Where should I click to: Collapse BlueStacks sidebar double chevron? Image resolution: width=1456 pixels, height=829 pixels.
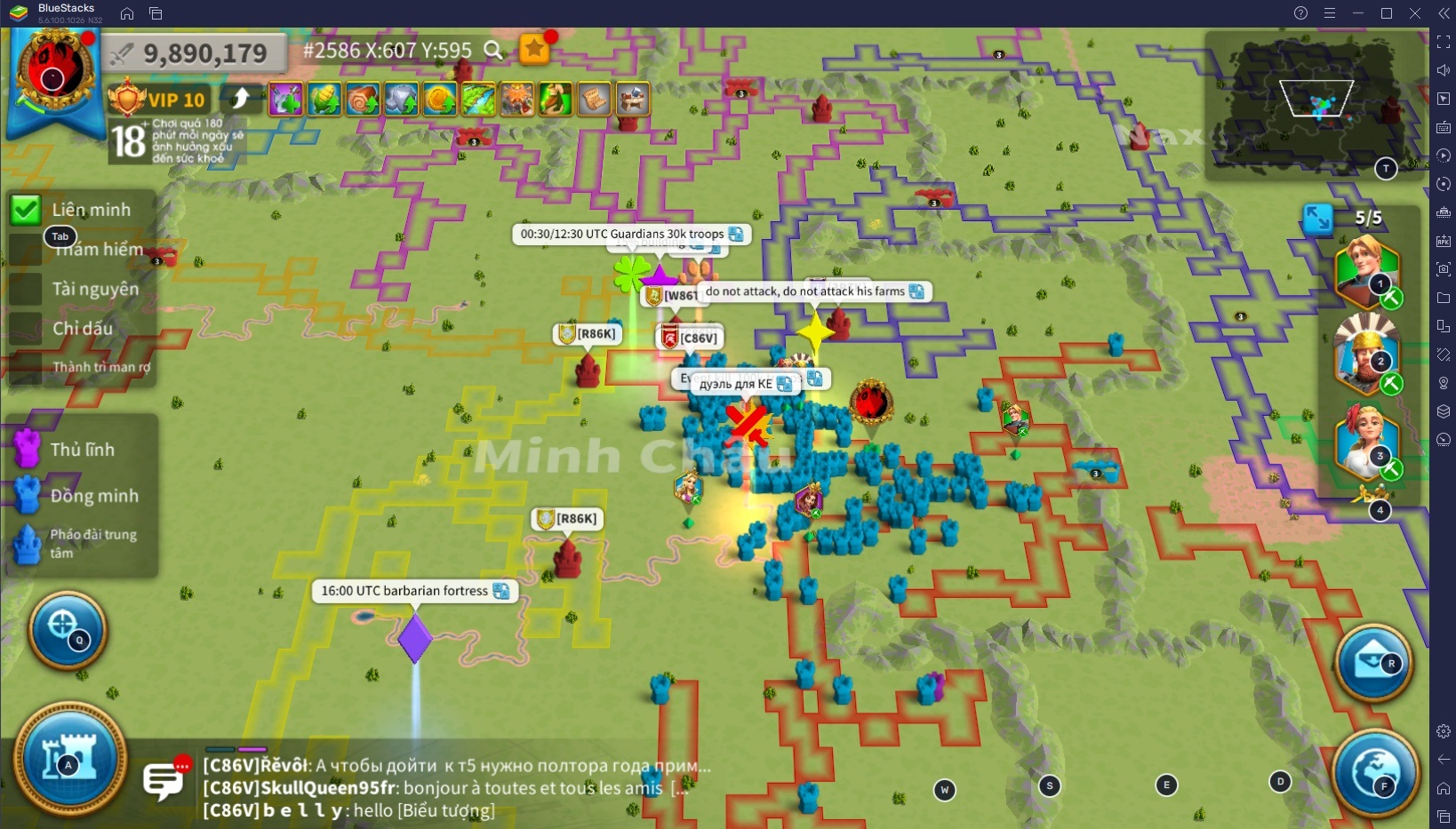coord(1443,13)
